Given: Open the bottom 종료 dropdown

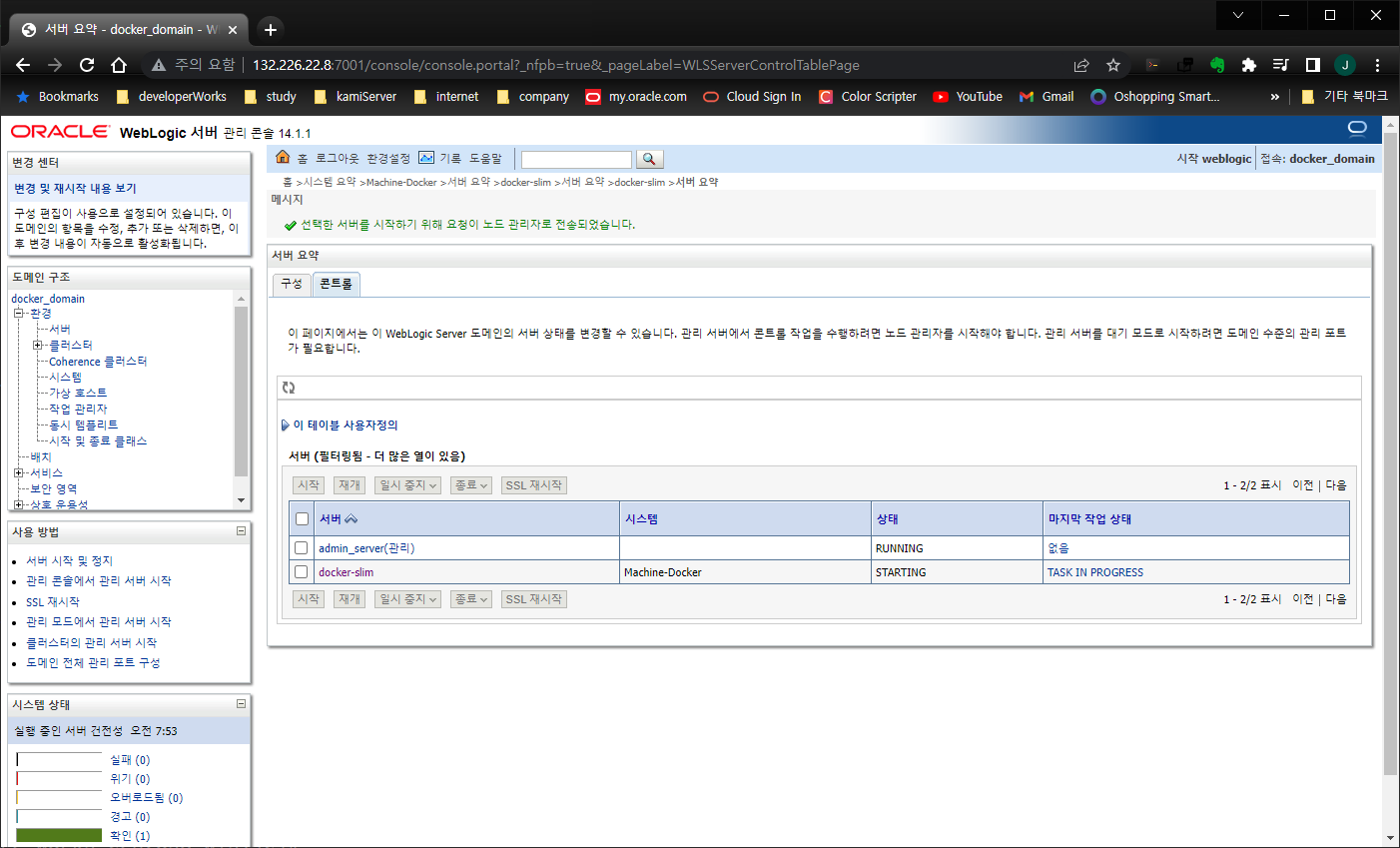Looking at the screenshot, I should (471, 599).
